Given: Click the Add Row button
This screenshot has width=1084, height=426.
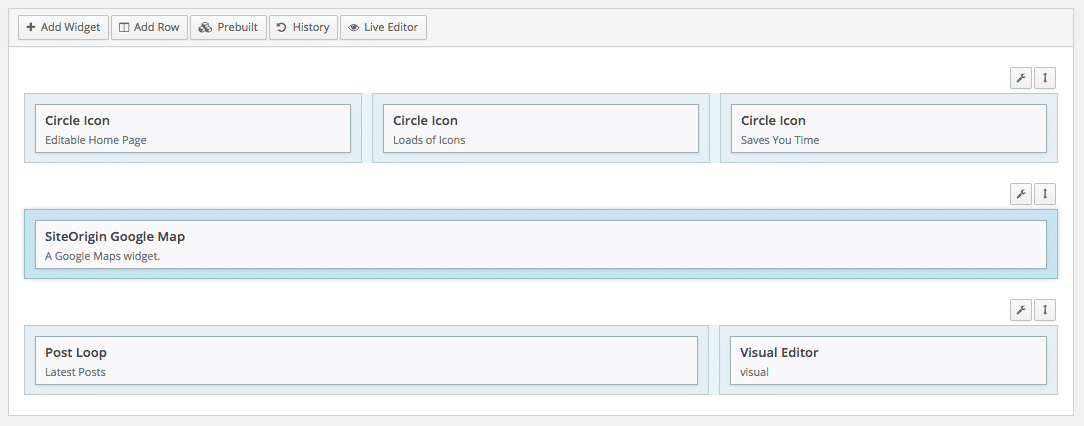Looking at the screenshot, I should 149,27.
